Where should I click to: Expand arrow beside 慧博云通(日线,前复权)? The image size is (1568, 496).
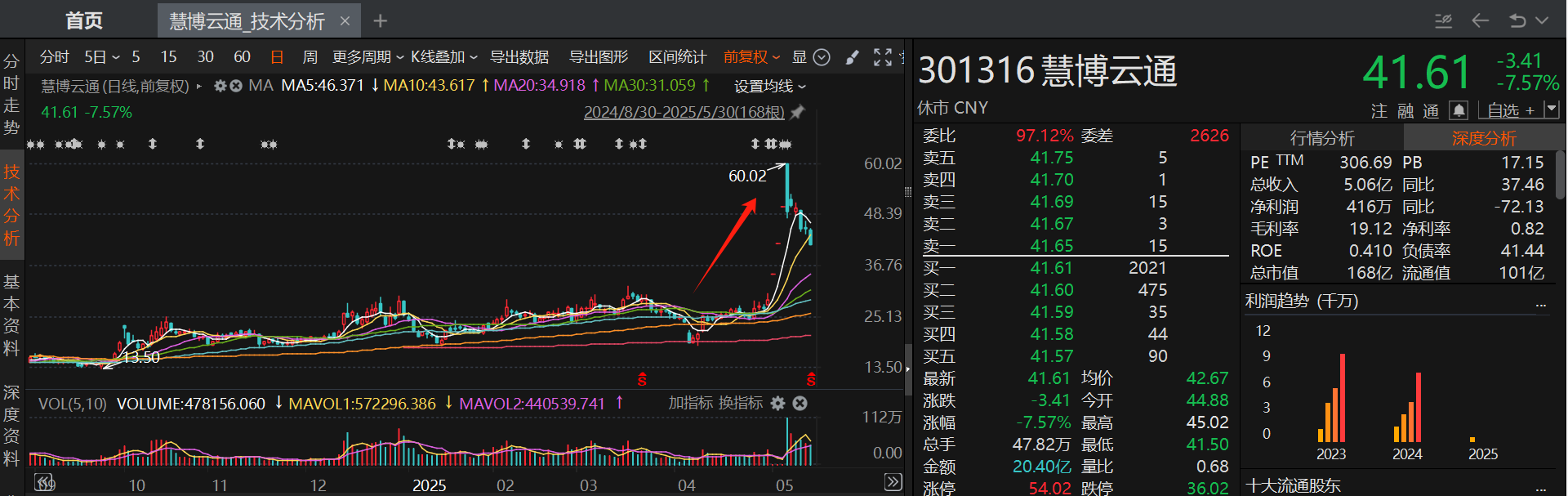click(198, 86)
